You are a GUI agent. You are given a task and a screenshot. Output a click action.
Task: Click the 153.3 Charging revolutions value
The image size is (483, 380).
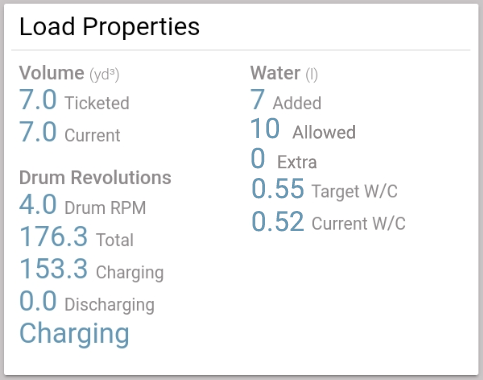(54, 269)
